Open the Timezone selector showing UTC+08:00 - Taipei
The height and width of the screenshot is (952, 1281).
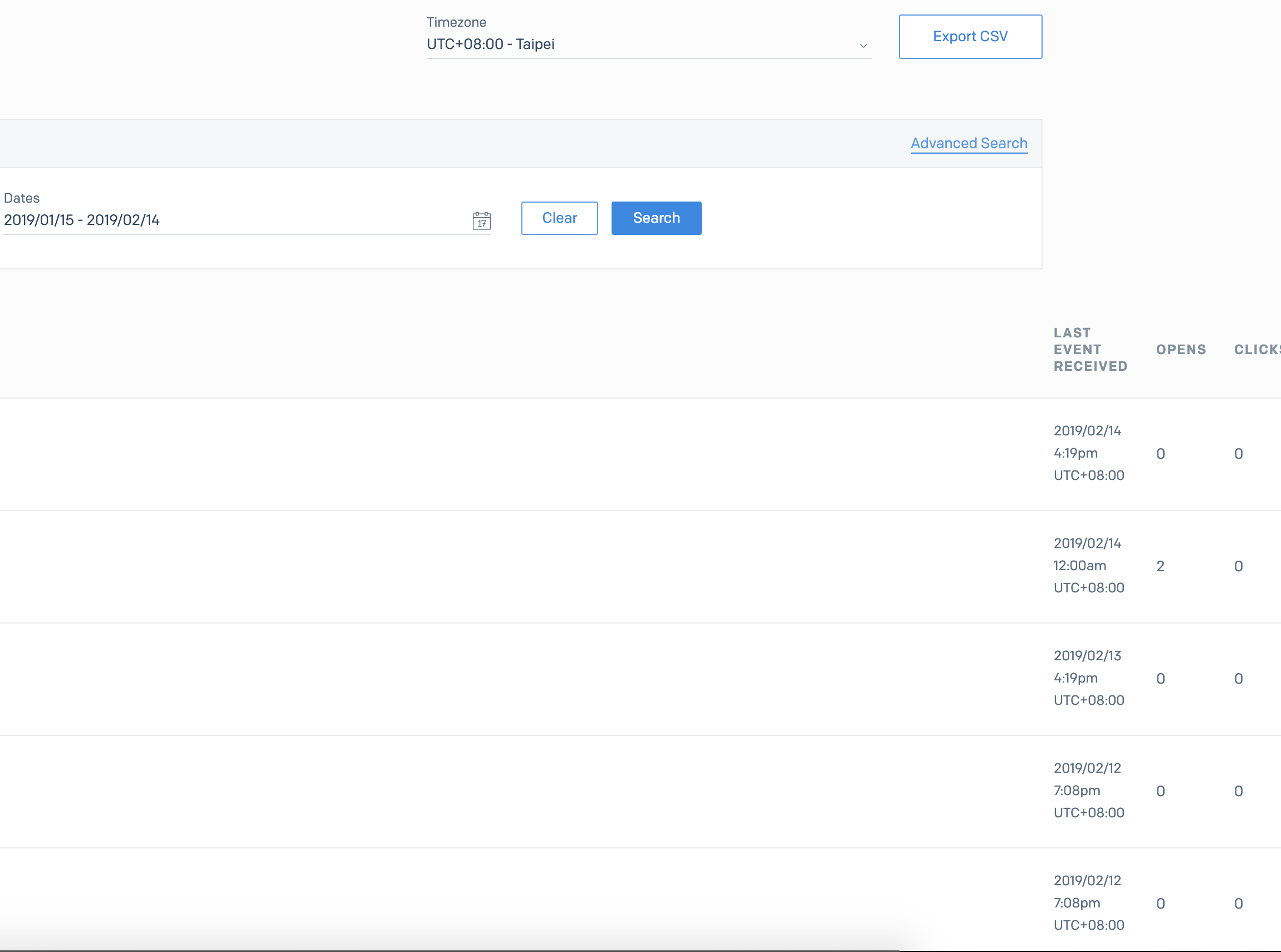point(634,45)
